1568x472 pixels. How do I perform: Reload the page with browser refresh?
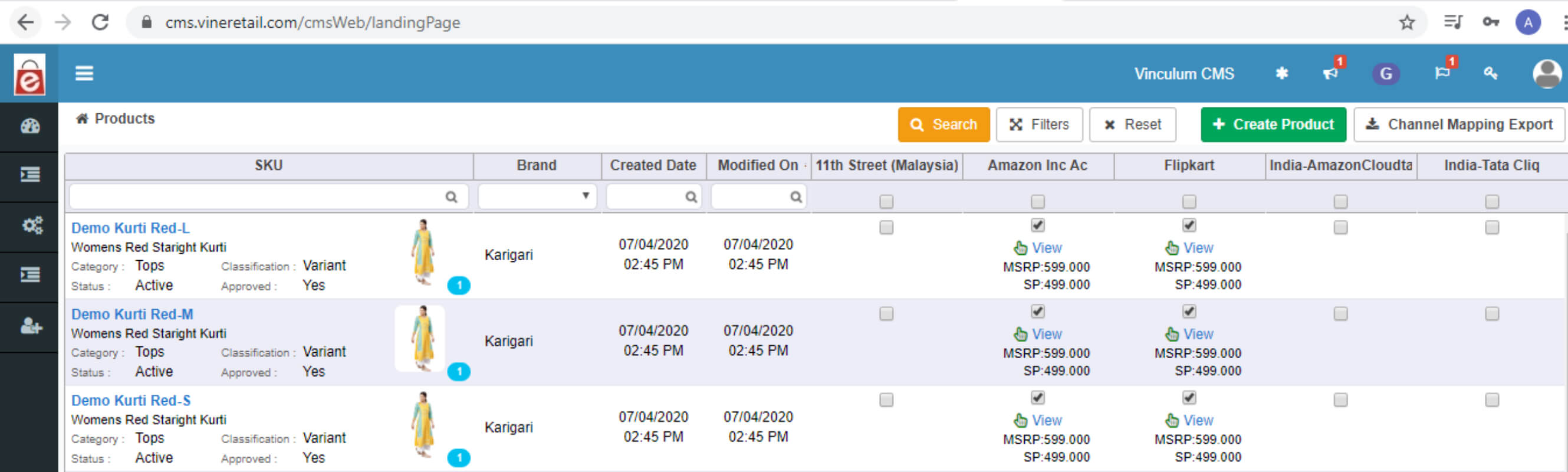click(x=100, y=22)
